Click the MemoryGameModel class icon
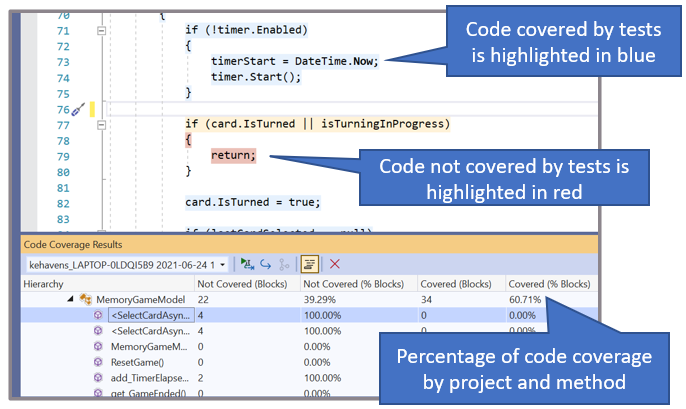The image size is (686, 409). pyautogui.click(x=85, y=299)
